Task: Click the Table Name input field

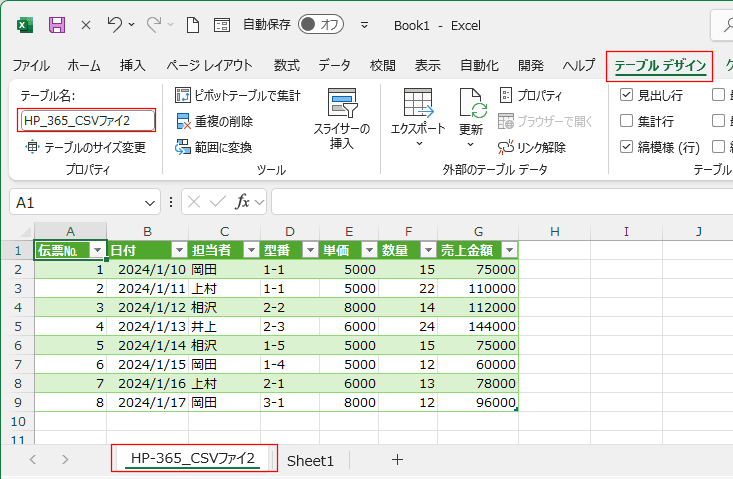Action: pos(87,121)
